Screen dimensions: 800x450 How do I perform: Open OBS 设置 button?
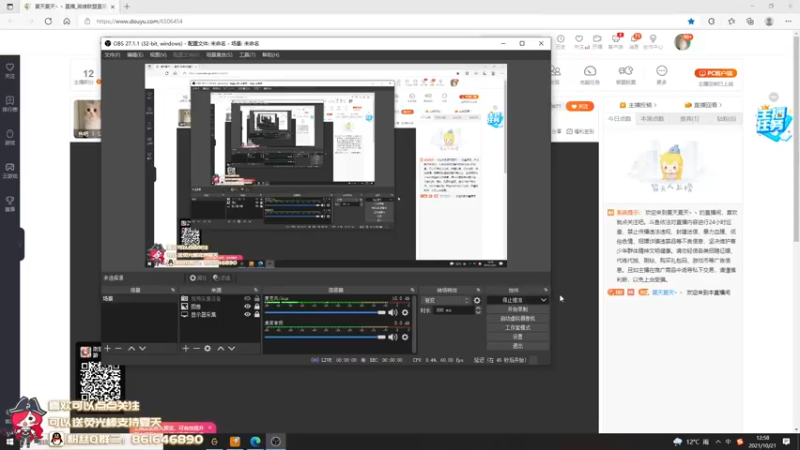518,337
